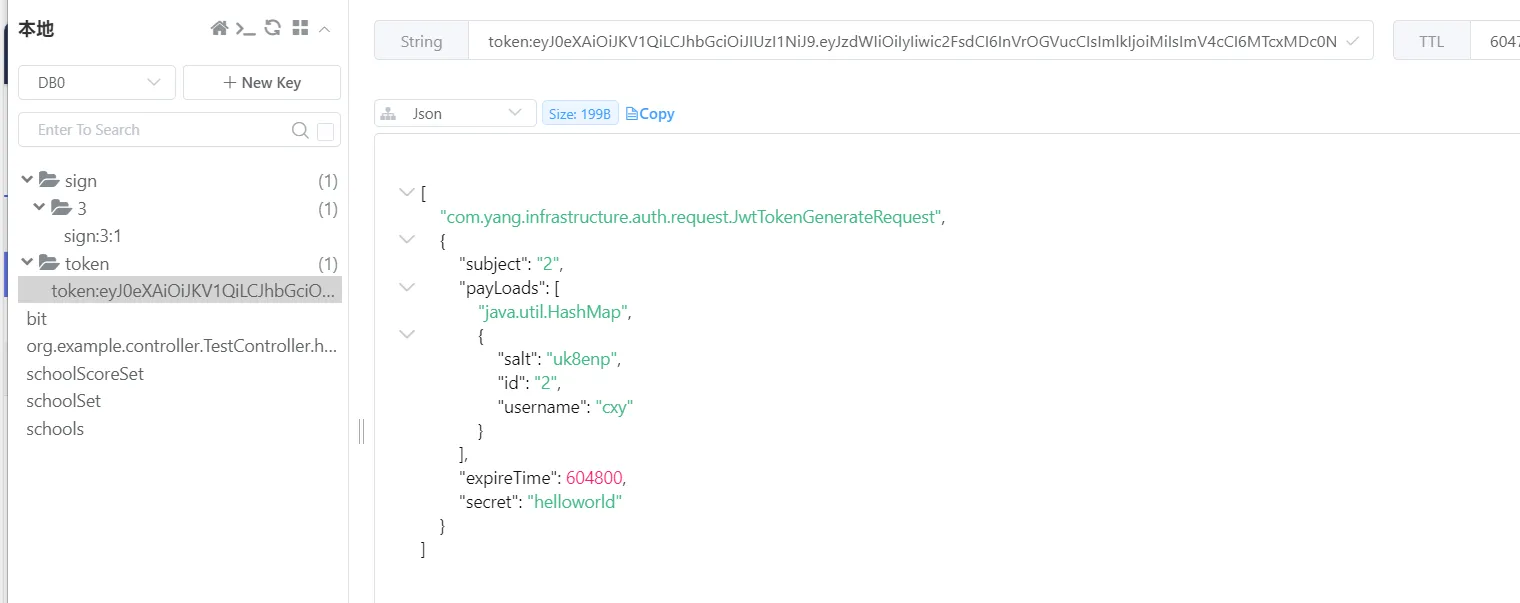Click the token folder icon
This screenshot has width=1520, height=603.
49,264
